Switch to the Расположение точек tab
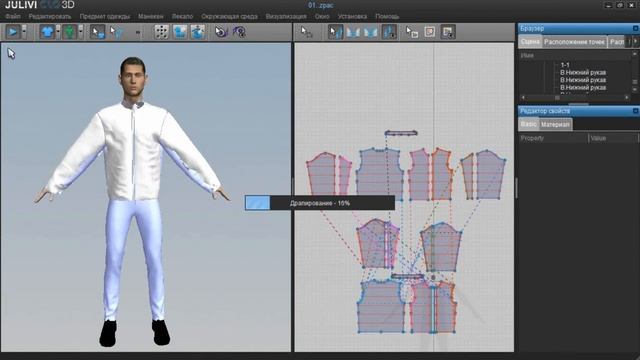The image size is (640, 360). (x=574, y=42)
